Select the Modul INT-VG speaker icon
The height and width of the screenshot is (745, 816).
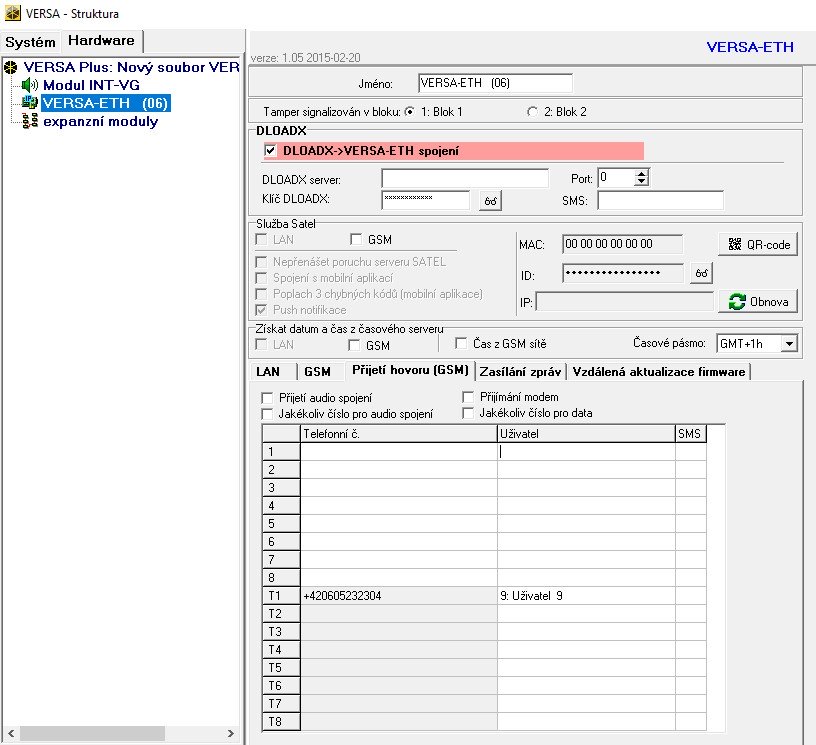[29, 85]
